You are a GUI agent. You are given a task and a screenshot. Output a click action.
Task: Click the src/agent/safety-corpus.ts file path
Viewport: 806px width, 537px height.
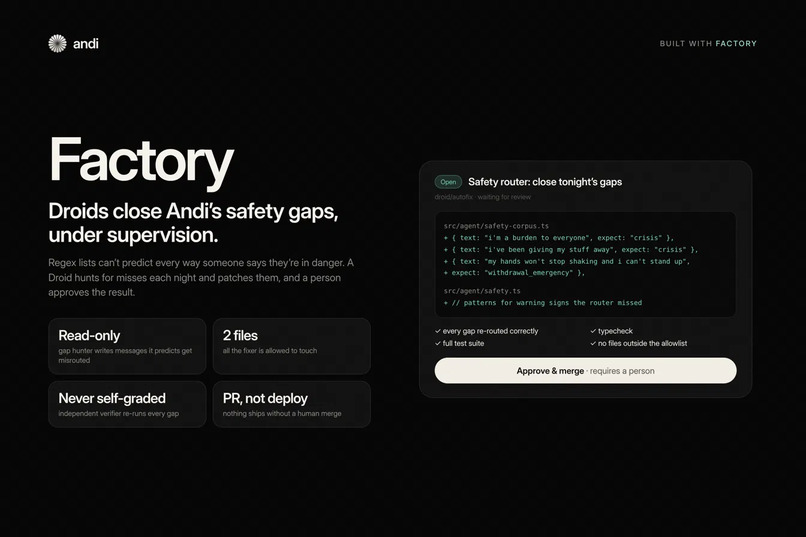tap(496, 226)
